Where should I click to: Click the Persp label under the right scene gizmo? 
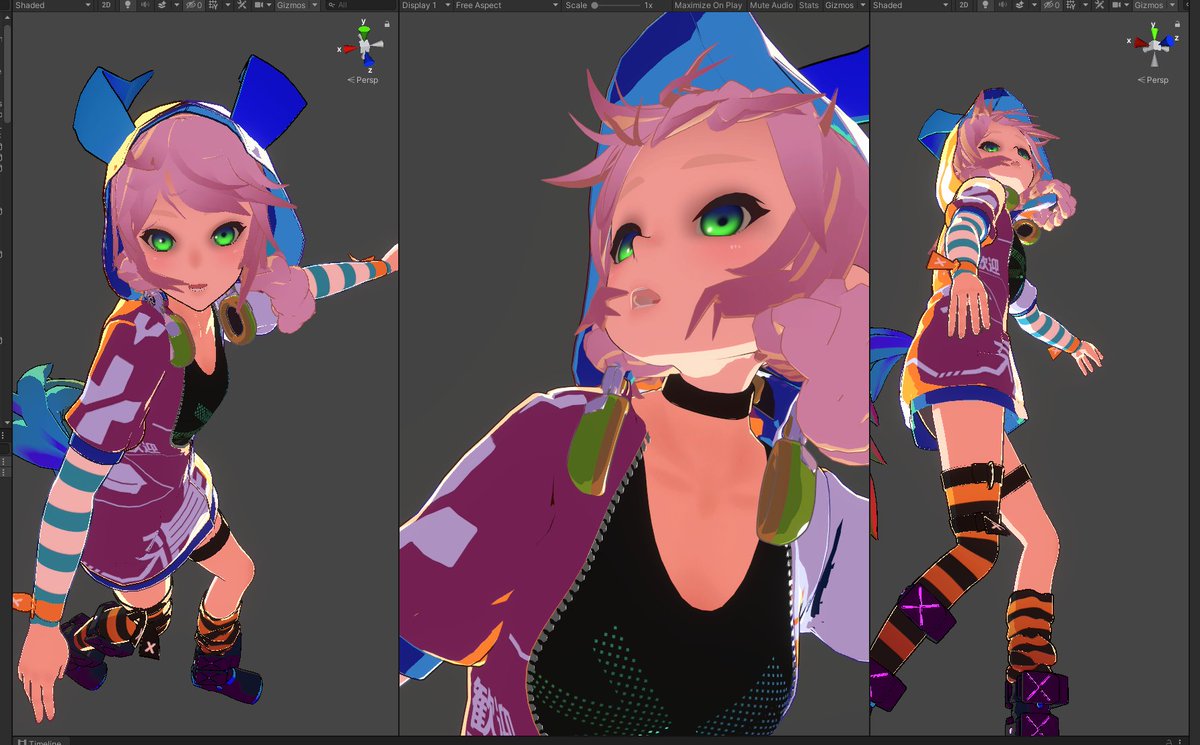point(1155,79)
